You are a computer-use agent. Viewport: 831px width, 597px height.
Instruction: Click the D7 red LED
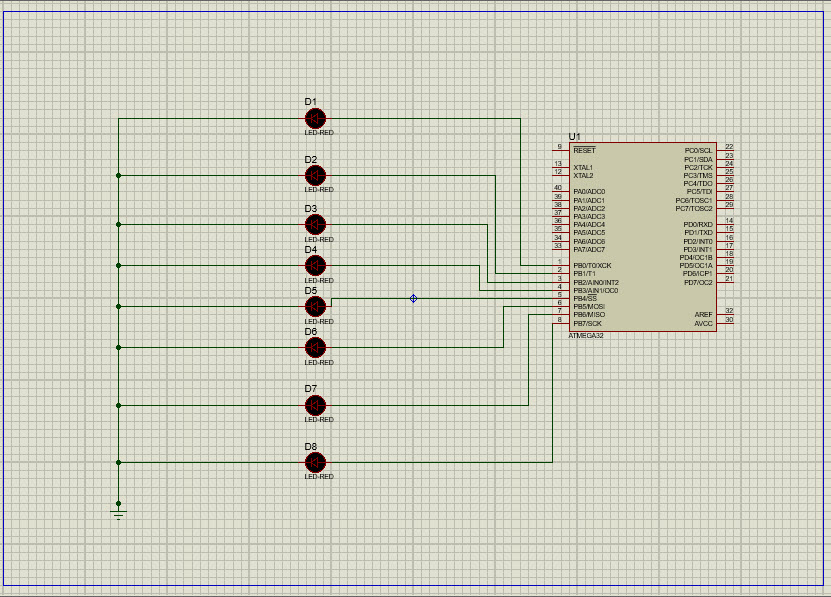pos(315,405)
